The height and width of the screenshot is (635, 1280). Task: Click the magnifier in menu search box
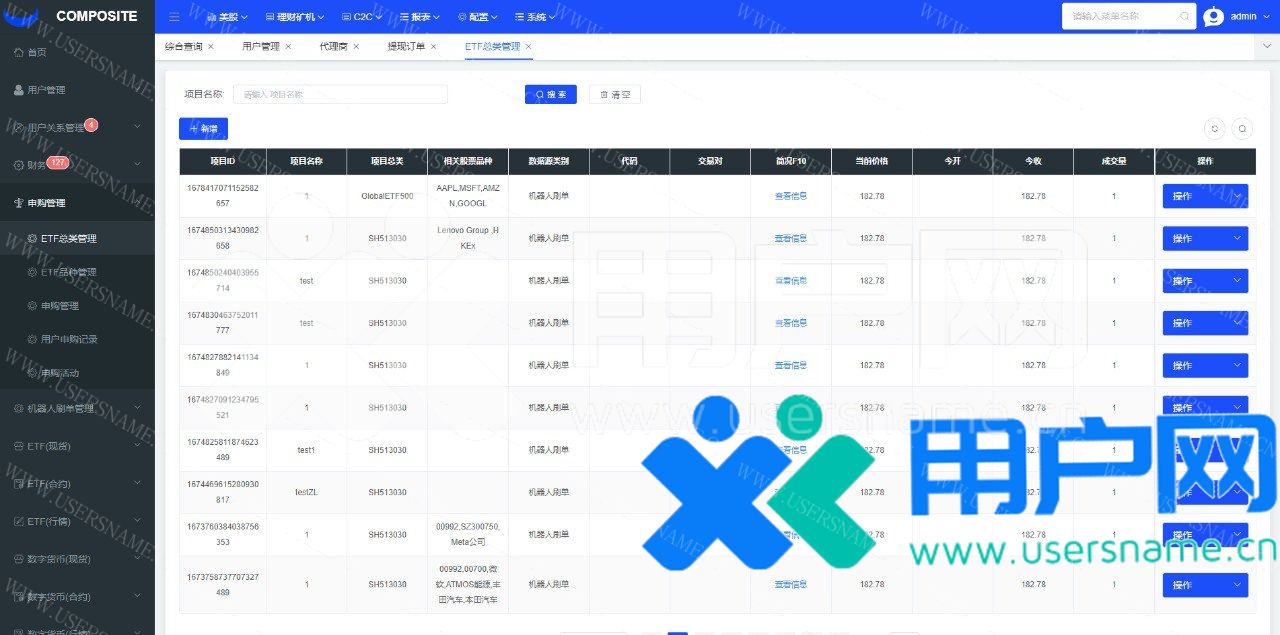[1184, 17]
